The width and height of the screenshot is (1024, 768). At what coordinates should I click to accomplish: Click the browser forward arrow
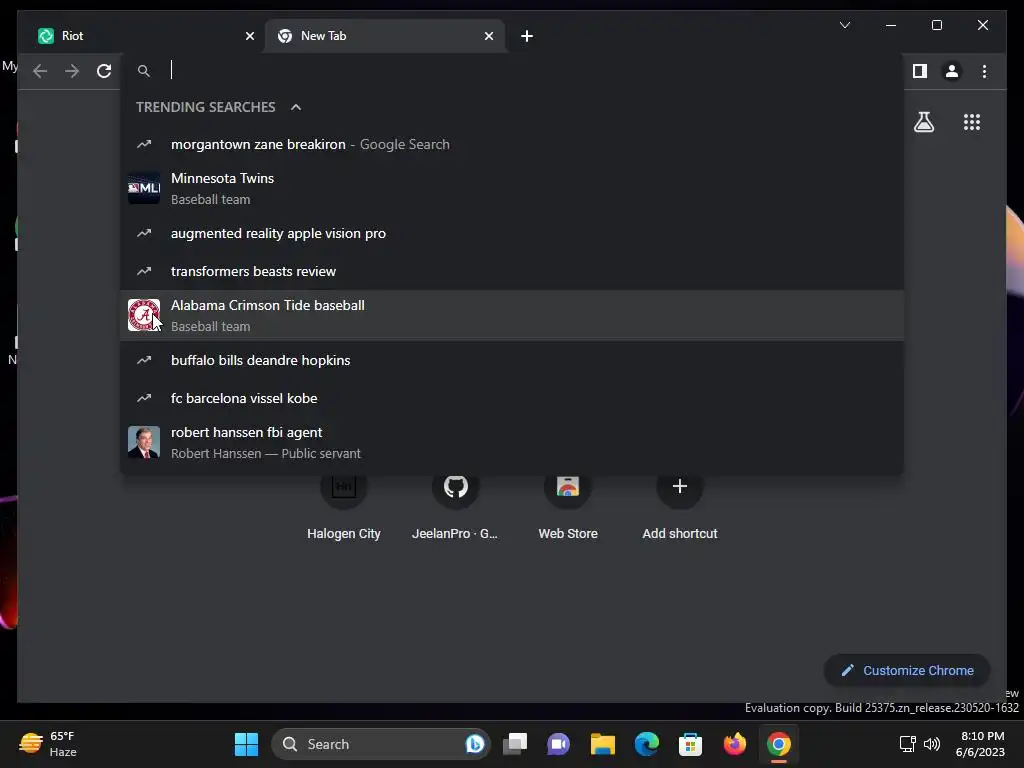pyautogui.click(x=72, y=71)
